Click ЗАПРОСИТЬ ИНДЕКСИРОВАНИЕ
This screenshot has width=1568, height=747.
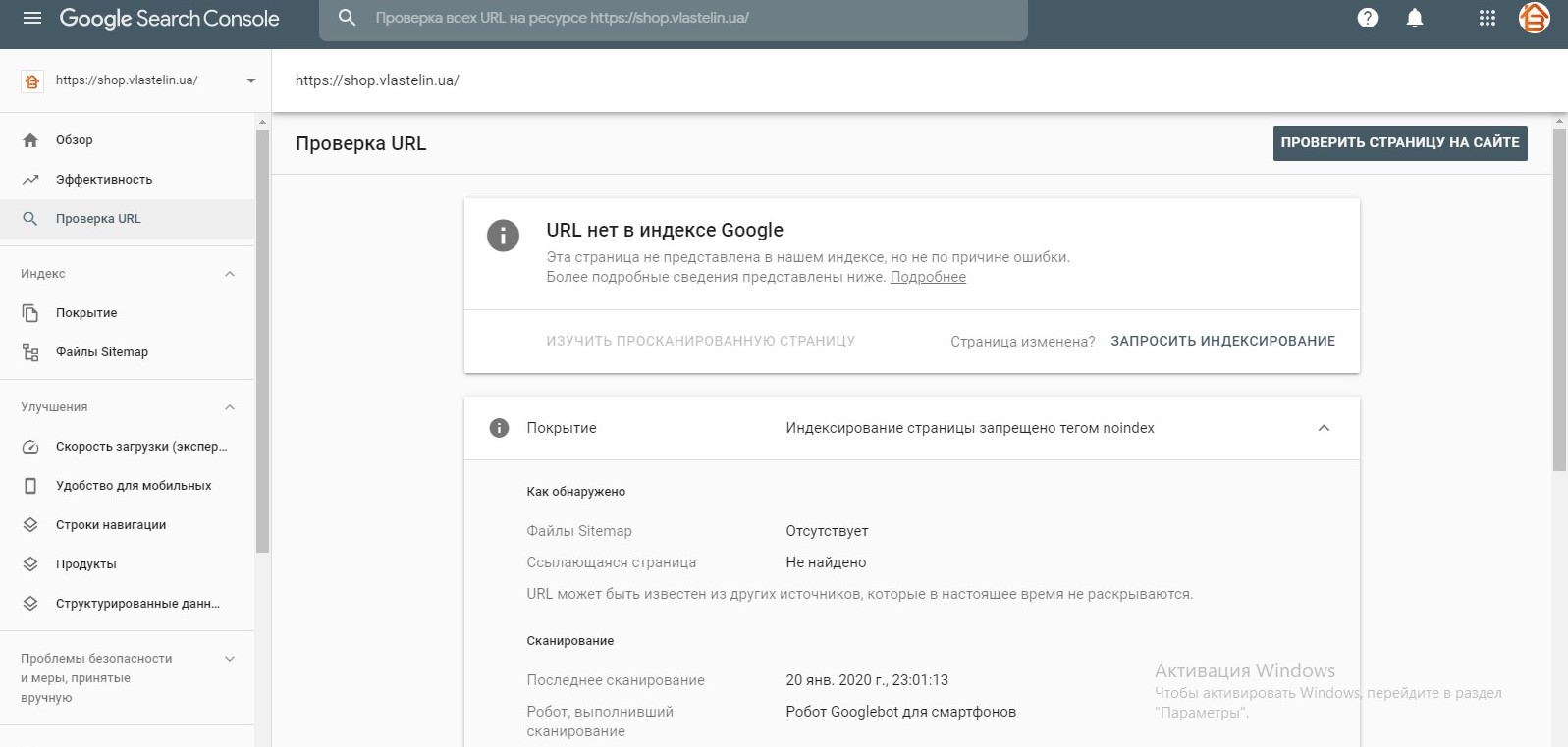[x=1222, y=341]
